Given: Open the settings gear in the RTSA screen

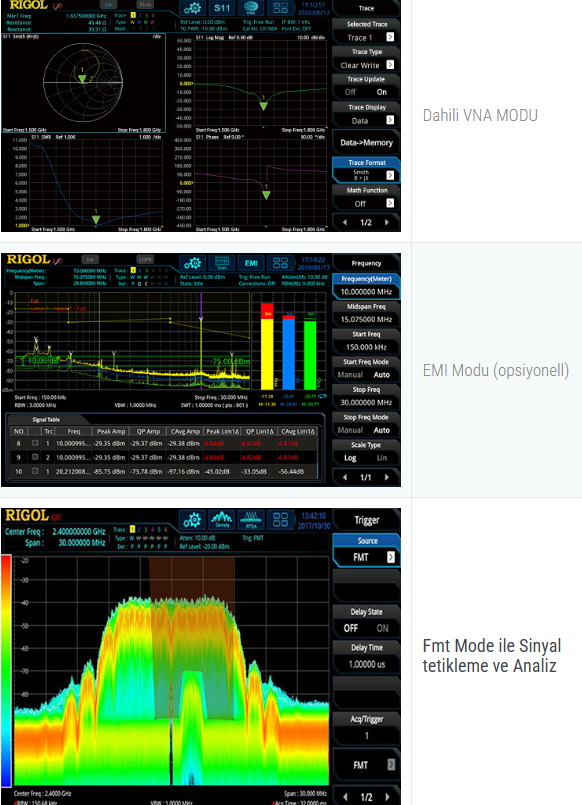Looking at the screenshot, I should (x=192, y=520).
